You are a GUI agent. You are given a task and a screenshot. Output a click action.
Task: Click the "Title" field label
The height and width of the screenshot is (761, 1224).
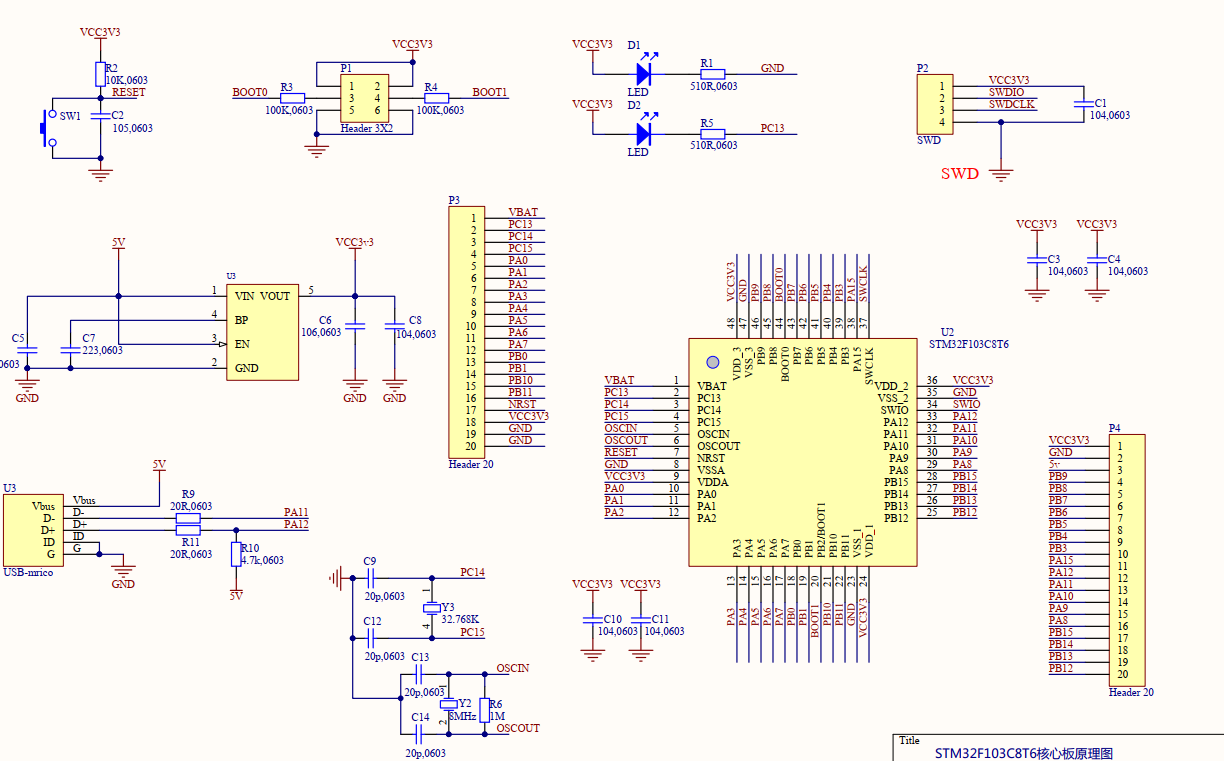909,741
